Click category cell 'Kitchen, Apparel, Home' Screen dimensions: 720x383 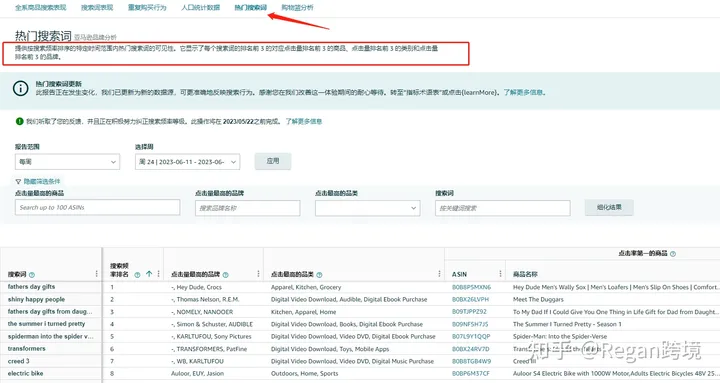304,312
